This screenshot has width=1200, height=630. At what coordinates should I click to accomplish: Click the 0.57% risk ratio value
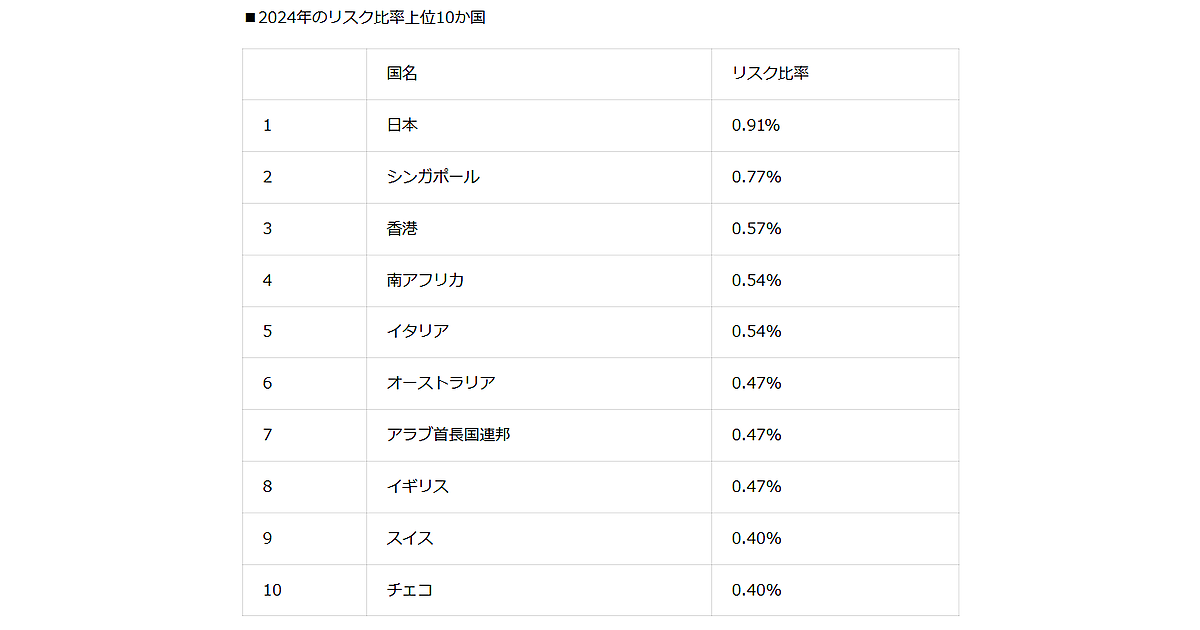point(756,229)
